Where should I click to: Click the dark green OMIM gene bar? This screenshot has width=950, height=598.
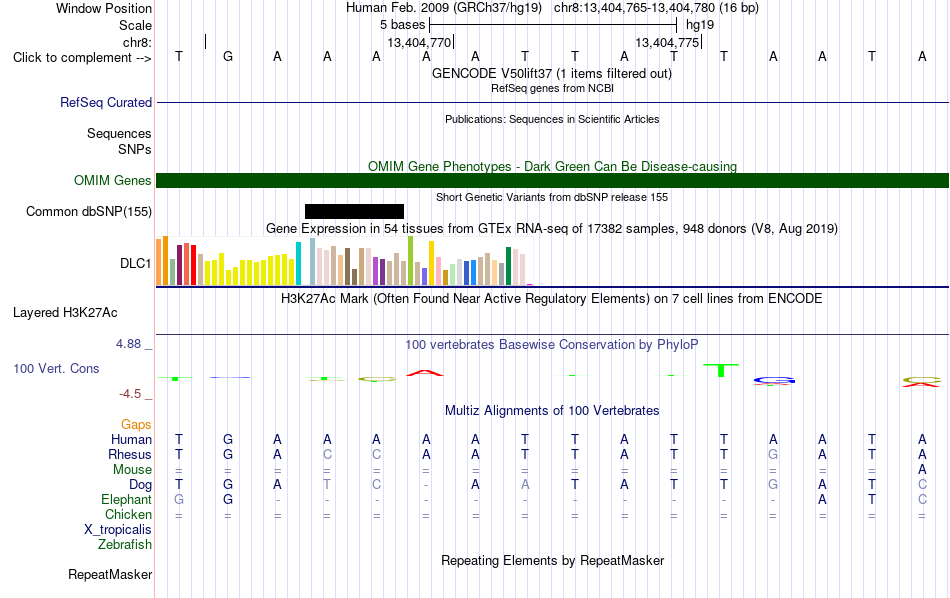click(552, 181)
